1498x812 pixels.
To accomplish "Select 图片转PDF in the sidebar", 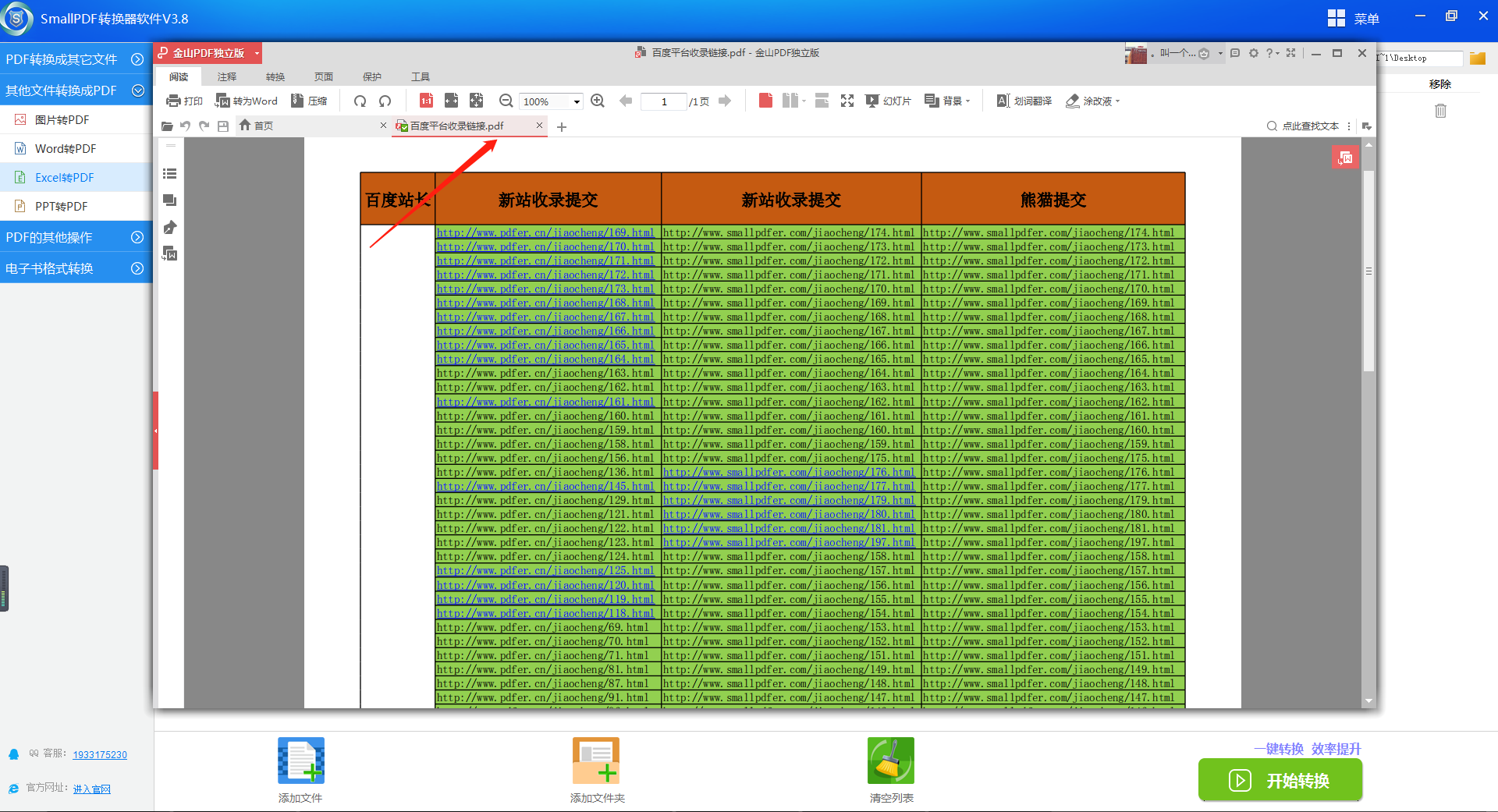I will click(x=76, y=119).
